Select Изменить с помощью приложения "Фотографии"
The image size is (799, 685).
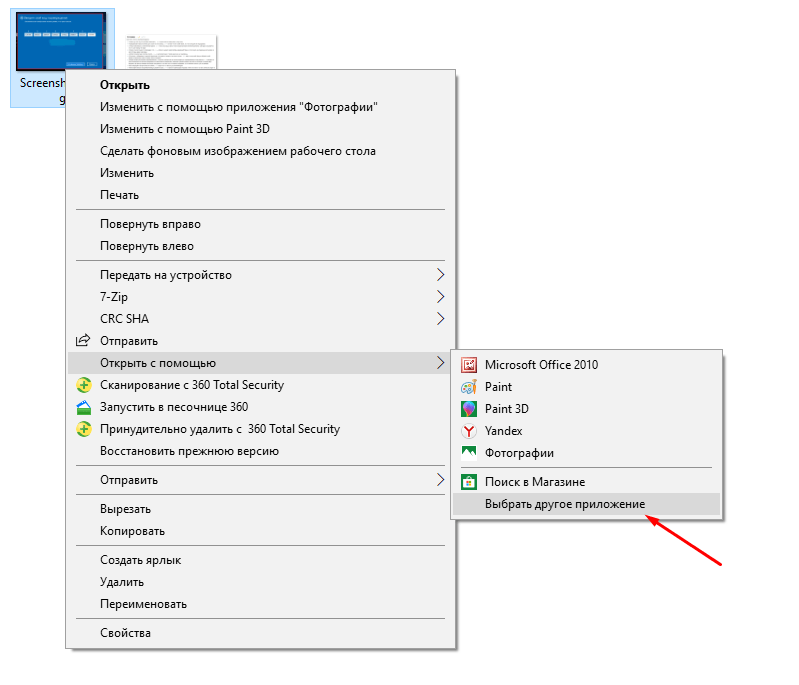[x=260, y=107]
